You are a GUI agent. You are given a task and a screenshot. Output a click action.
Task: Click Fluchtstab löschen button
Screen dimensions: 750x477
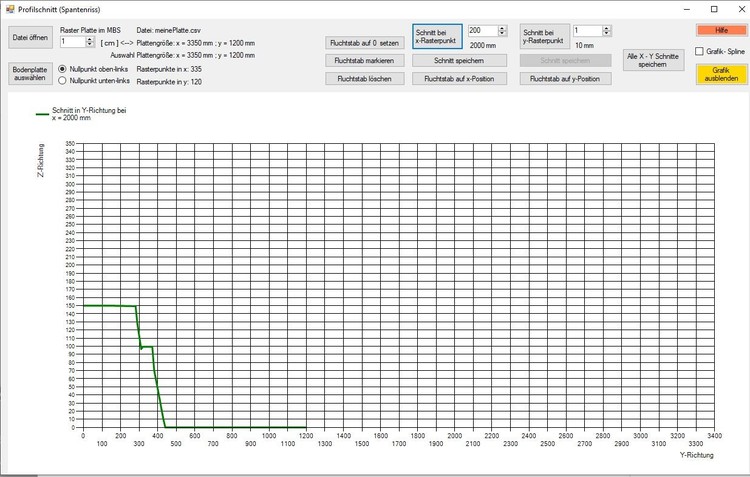coord(363,78)
